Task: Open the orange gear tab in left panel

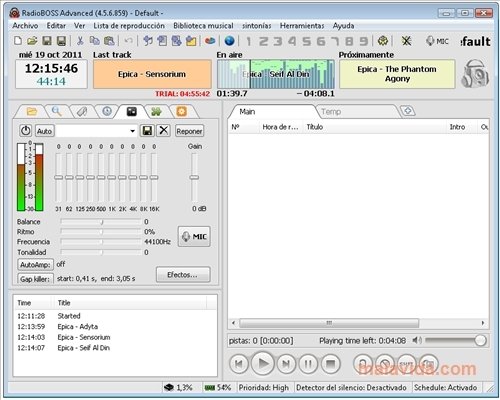Action: pos(181,111)
